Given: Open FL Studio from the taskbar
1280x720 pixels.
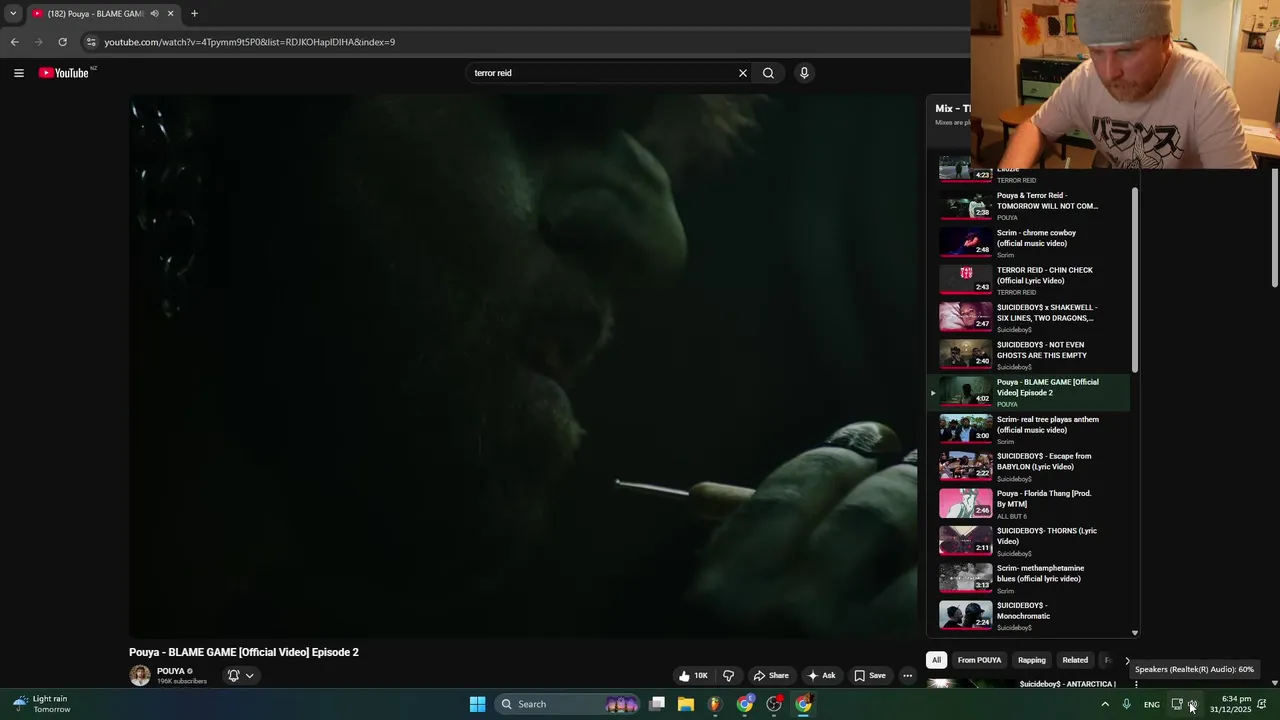Looking at the screenshot, I should tap(714, 704).
